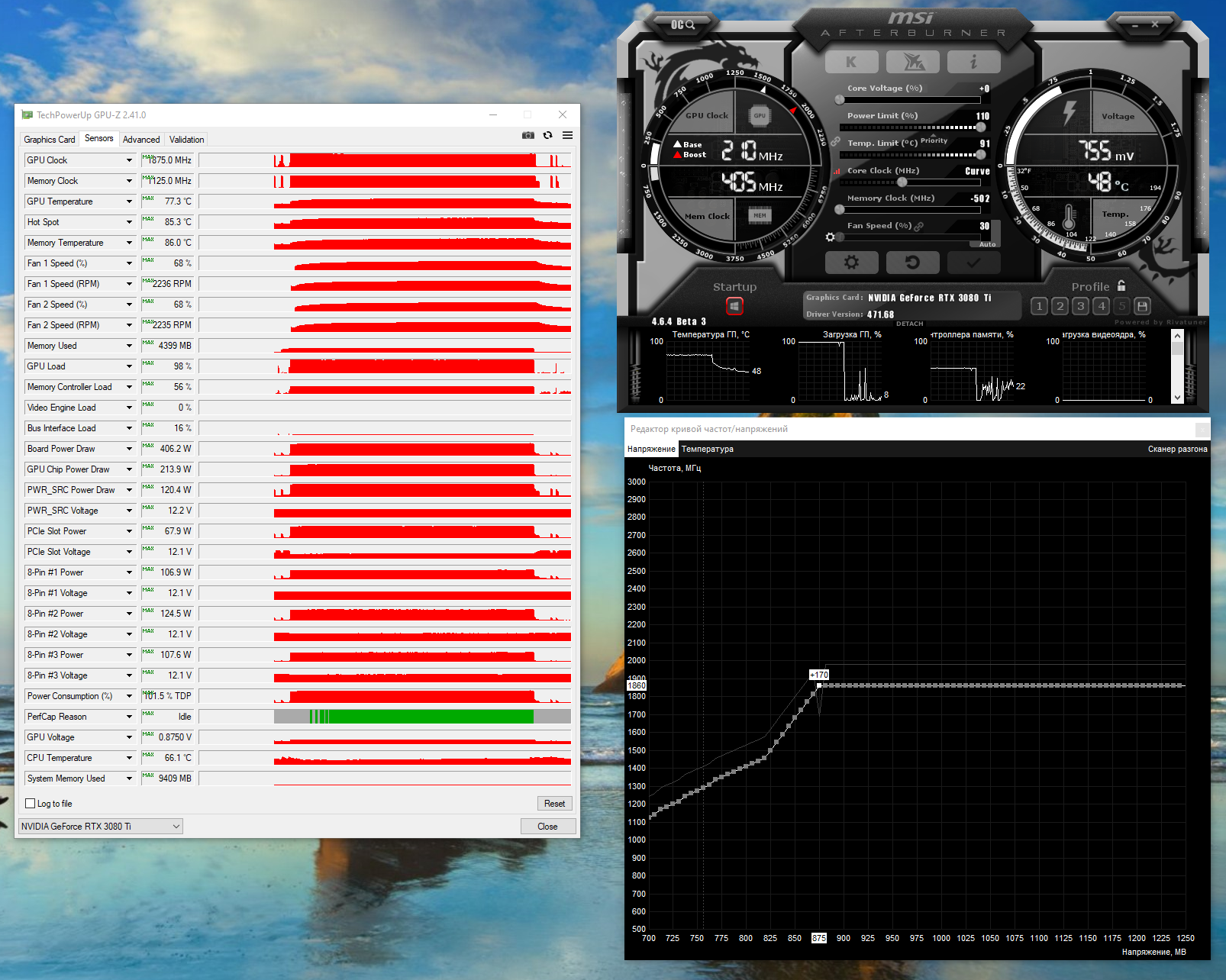Click the Board Power Draw value 406.2 W

(x=176, y=449)
